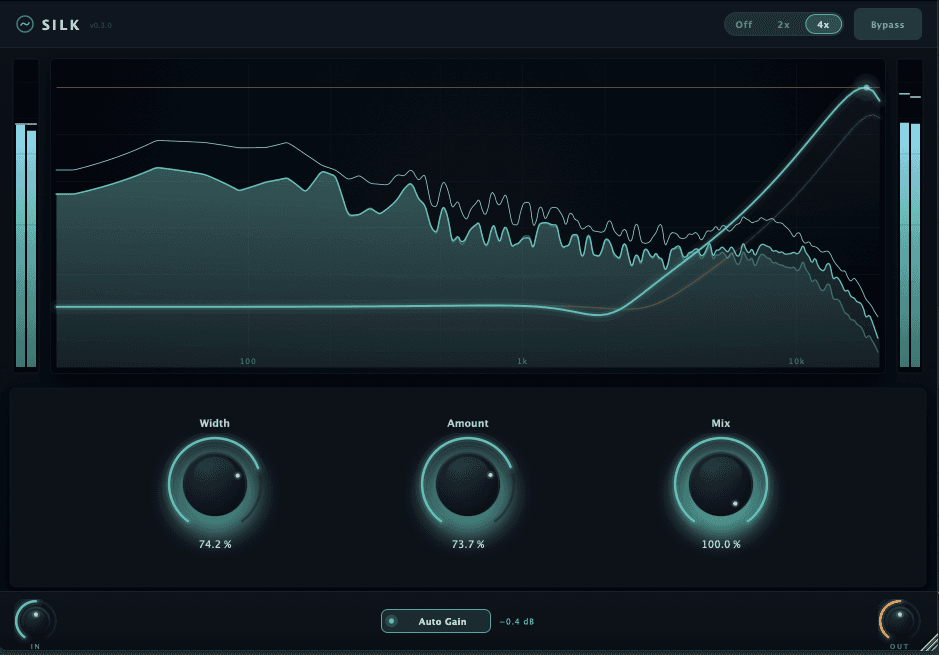Click the Auto Gain radio indicator
This screenshot has height=655, width=939.
point(394,621)
